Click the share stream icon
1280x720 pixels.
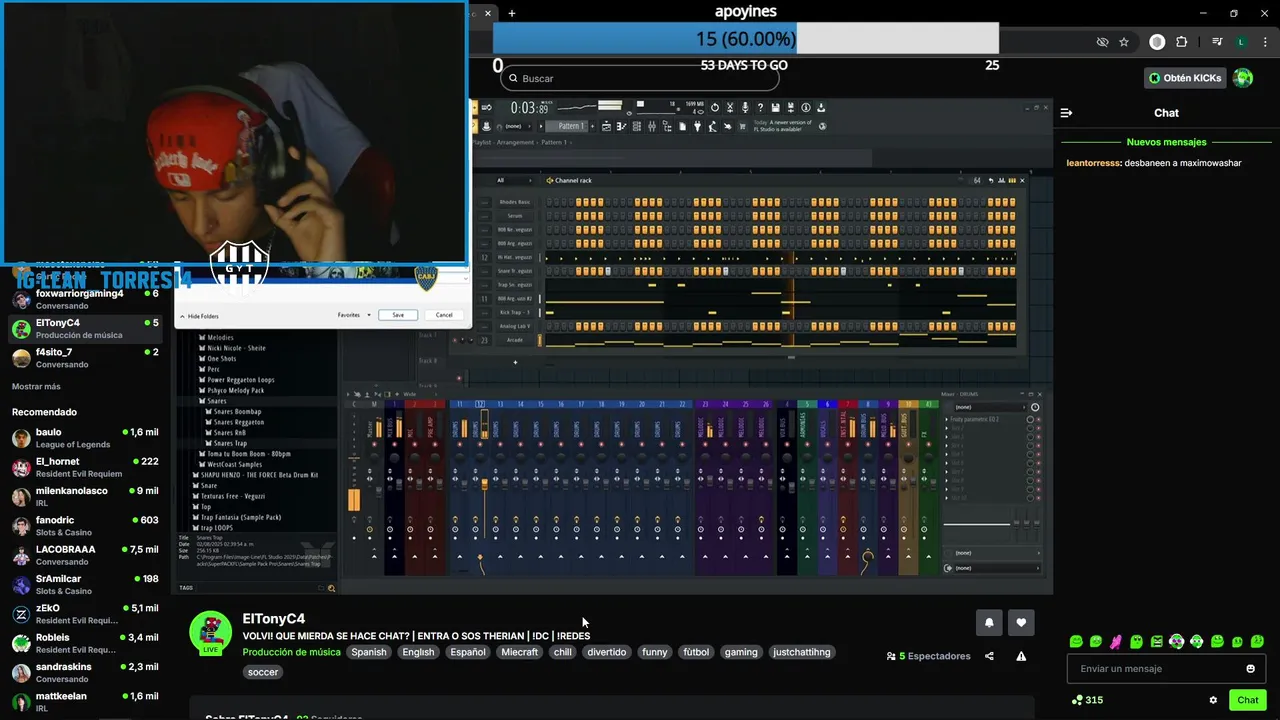[x=989, y=656]
